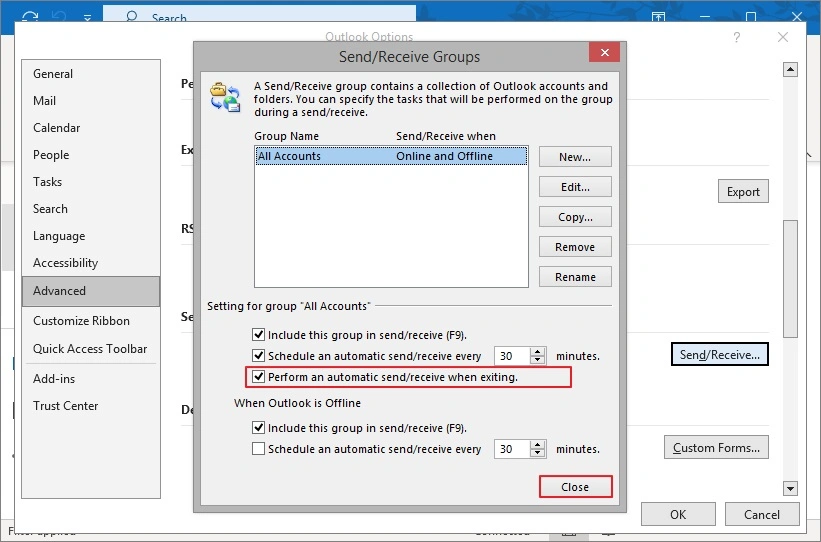Toggle offline Include this group in send/receive (F9)

(258, 427)
